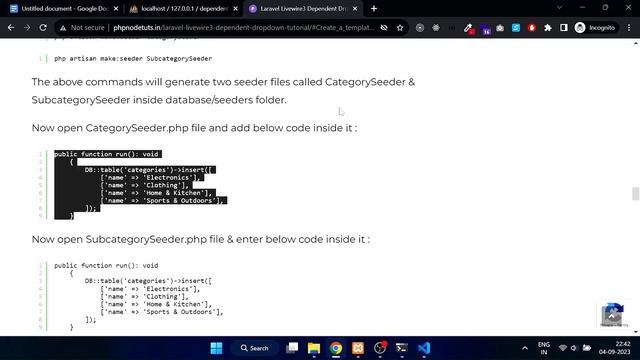This screenshot has width=640, height=360.
Task: Switch to the localhost phpMyAdmin tab
Action: [x=184, y=9]
